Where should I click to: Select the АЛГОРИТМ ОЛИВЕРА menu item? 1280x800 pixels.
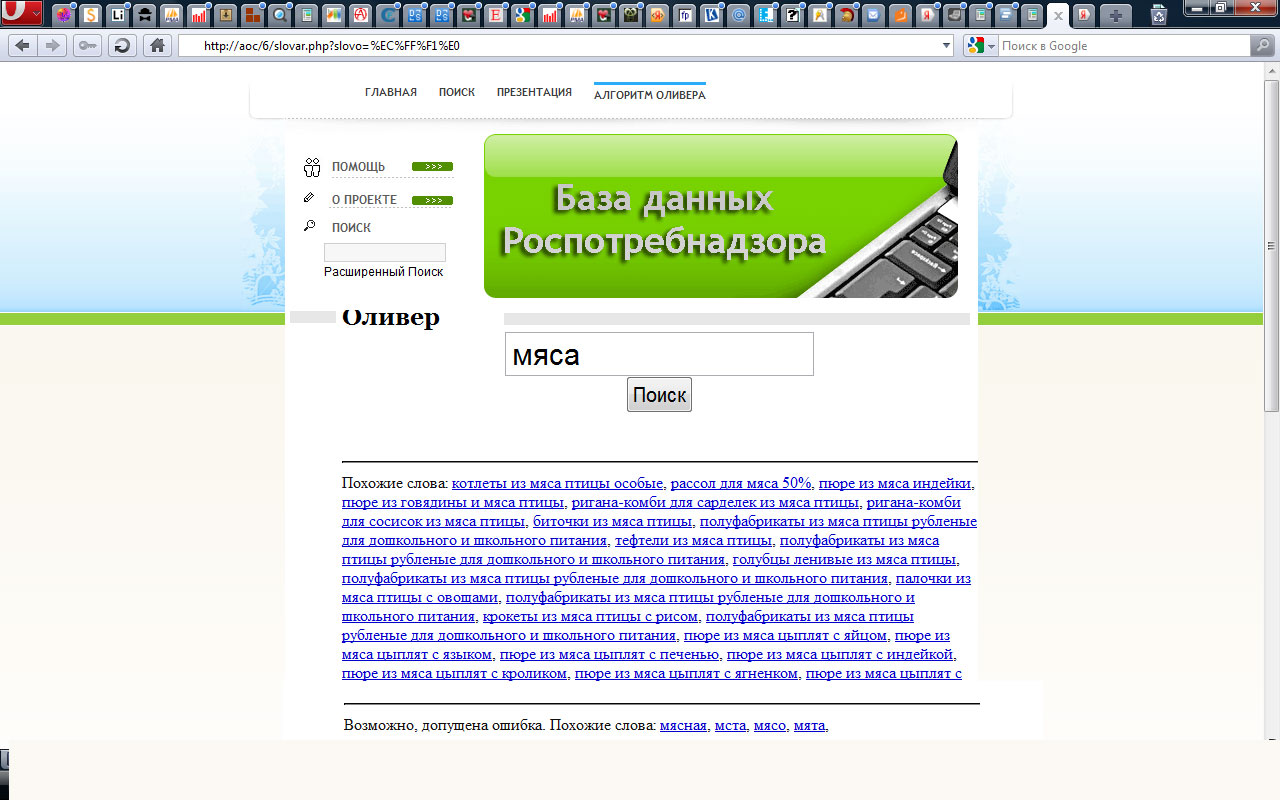(x=649, y=95)
